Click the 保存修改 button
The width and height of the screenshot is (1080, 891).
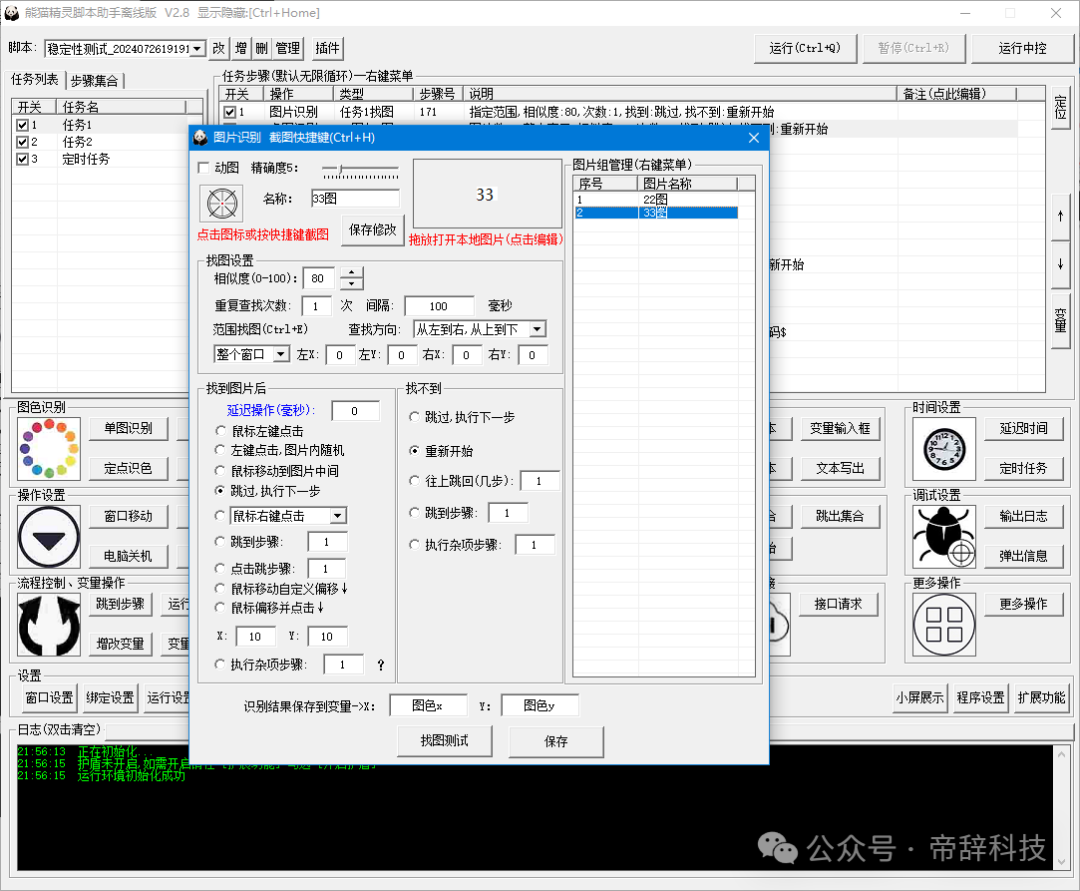372,230
